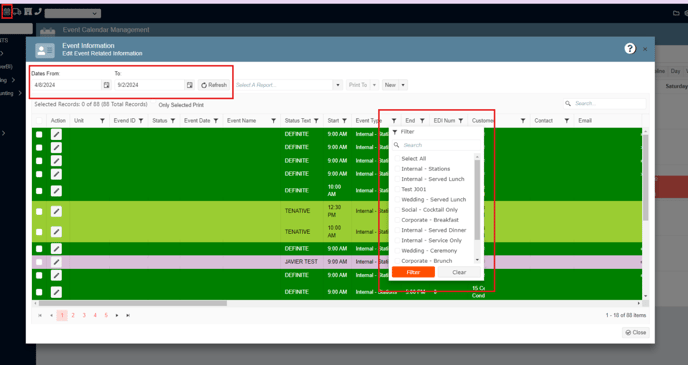Open the Status column filter icon
The image size is (688, 365).
click(173, 121)
